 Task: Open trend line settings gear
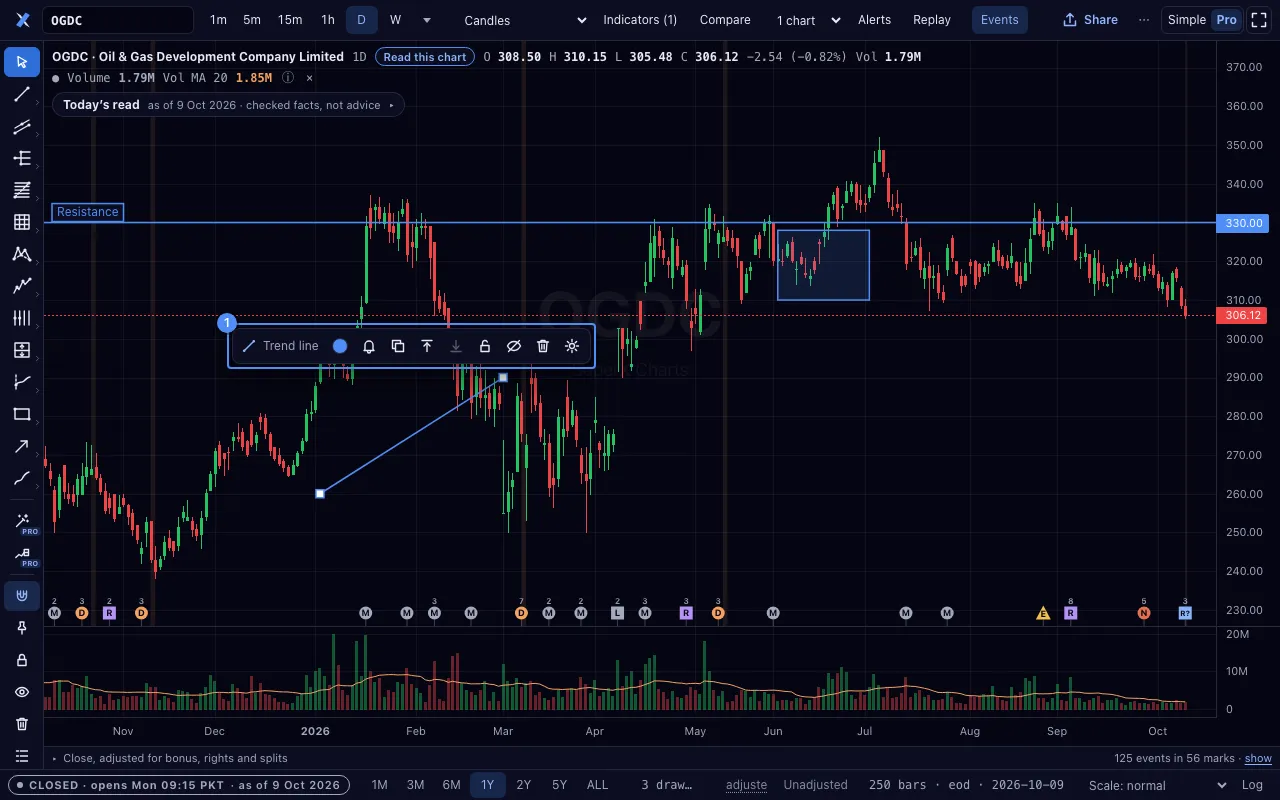click(x=572, y=346)
